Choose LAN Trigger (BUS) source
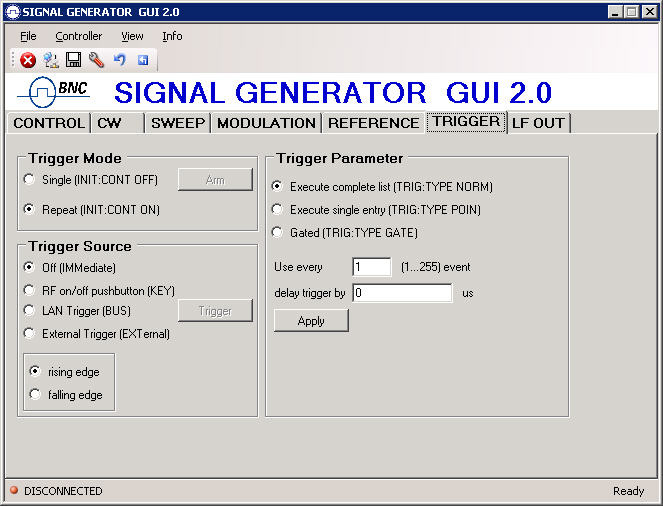Image resolution: width=663 pixels, height=506 pixels. (29, 311)
